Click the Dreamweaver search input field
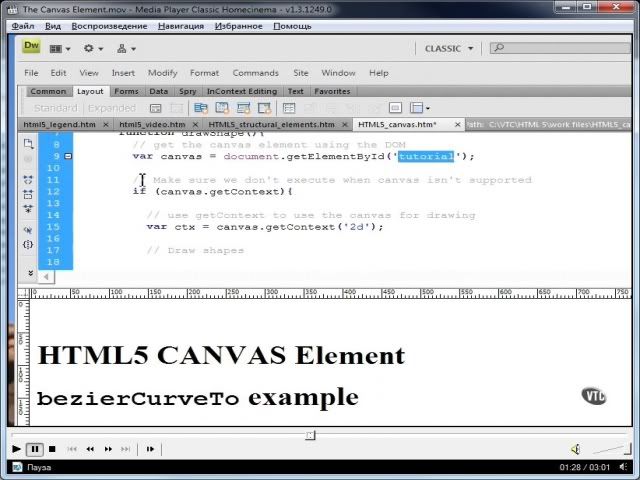 coord(560,48)
